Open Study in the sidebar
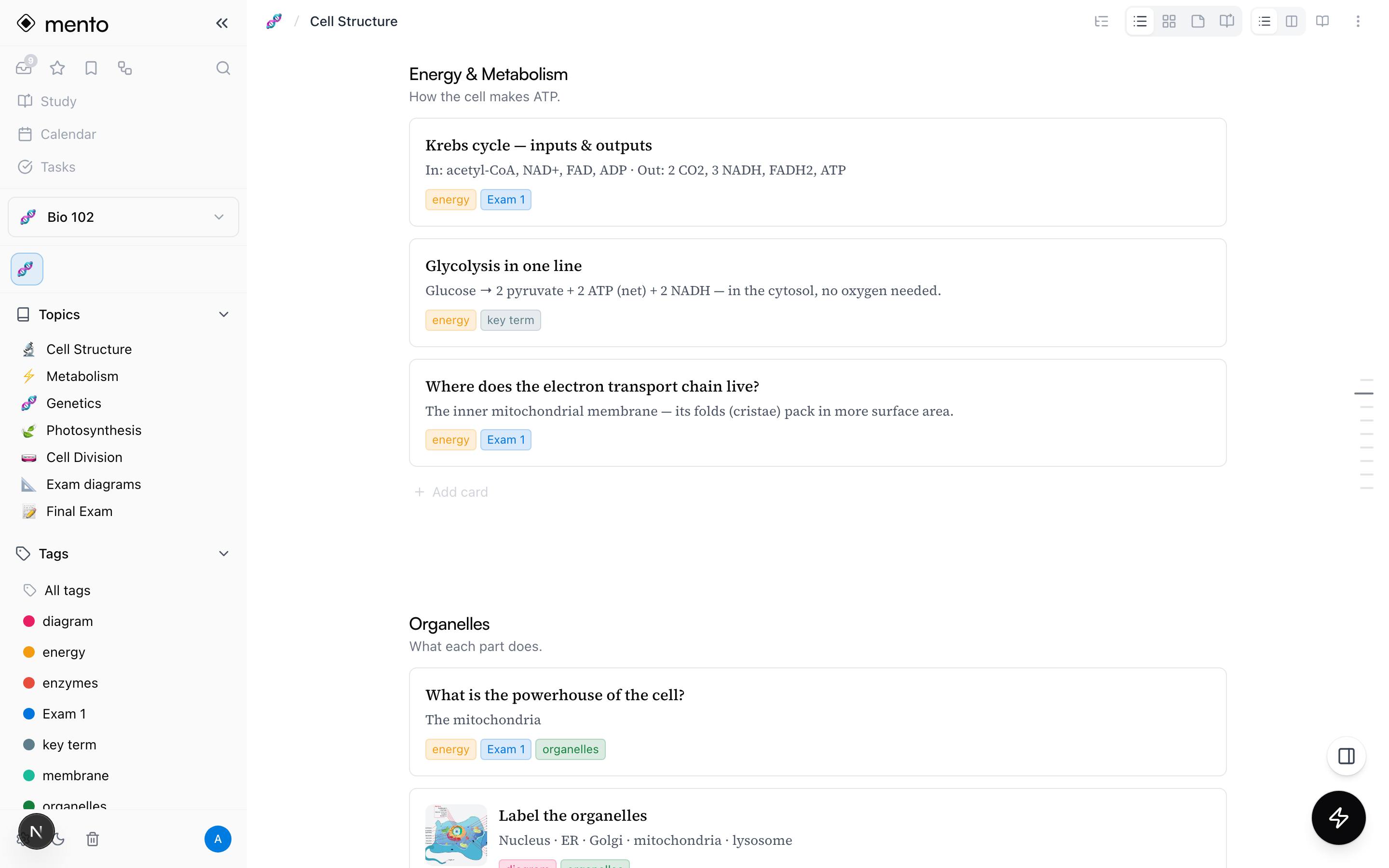Viewport: 1389px width, 868px height. pos(123,101)
